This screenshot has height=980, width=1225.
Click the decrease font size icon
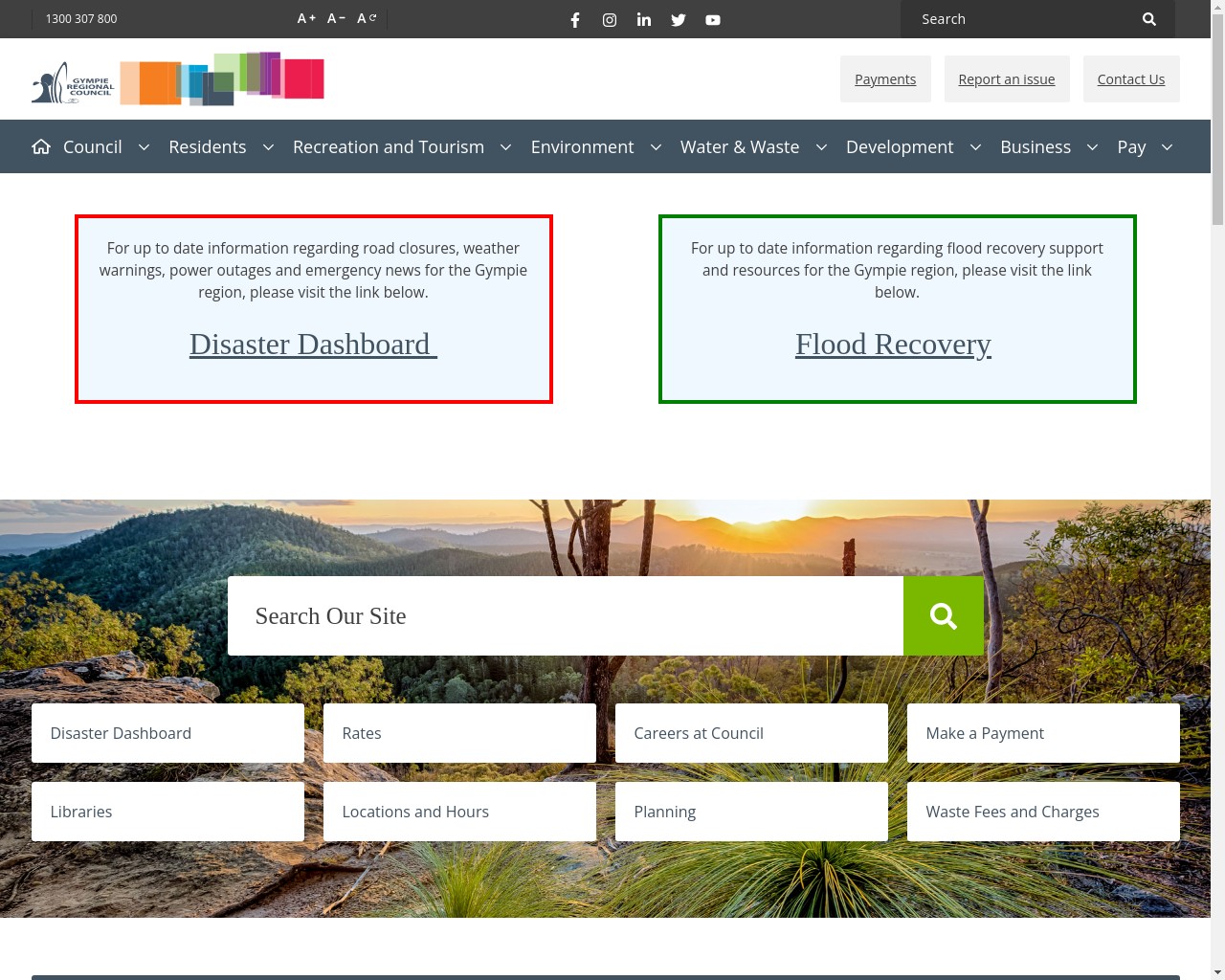tap(336, 18)
